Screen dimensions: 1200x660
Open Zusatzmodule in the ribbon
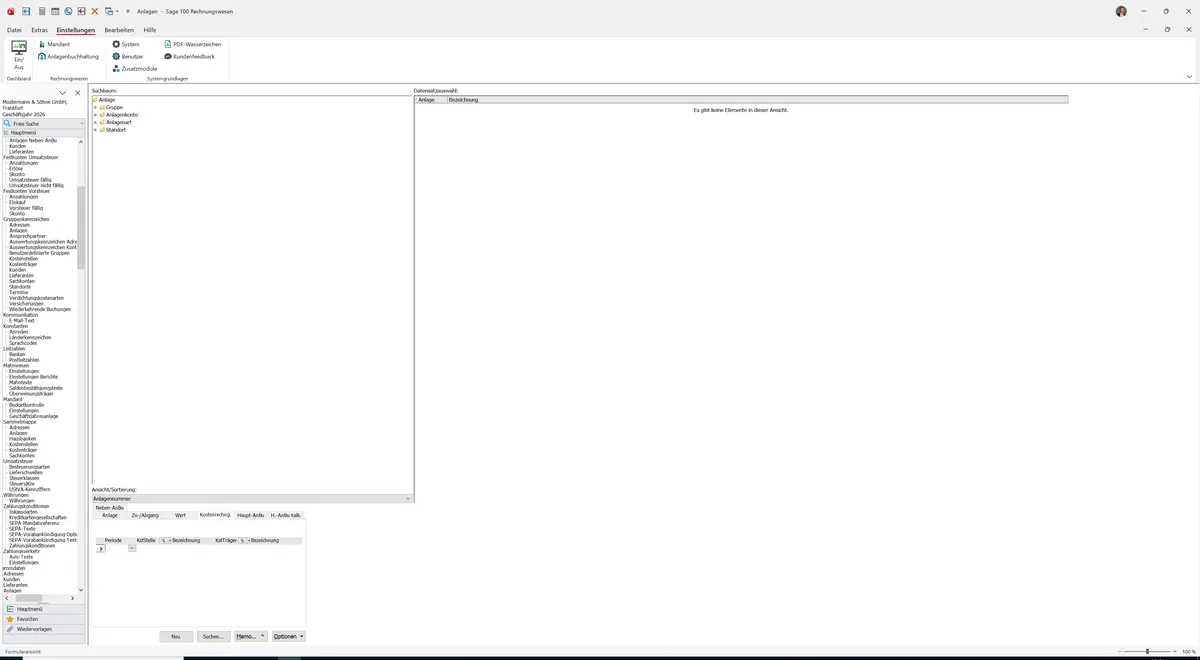point(135,68)
